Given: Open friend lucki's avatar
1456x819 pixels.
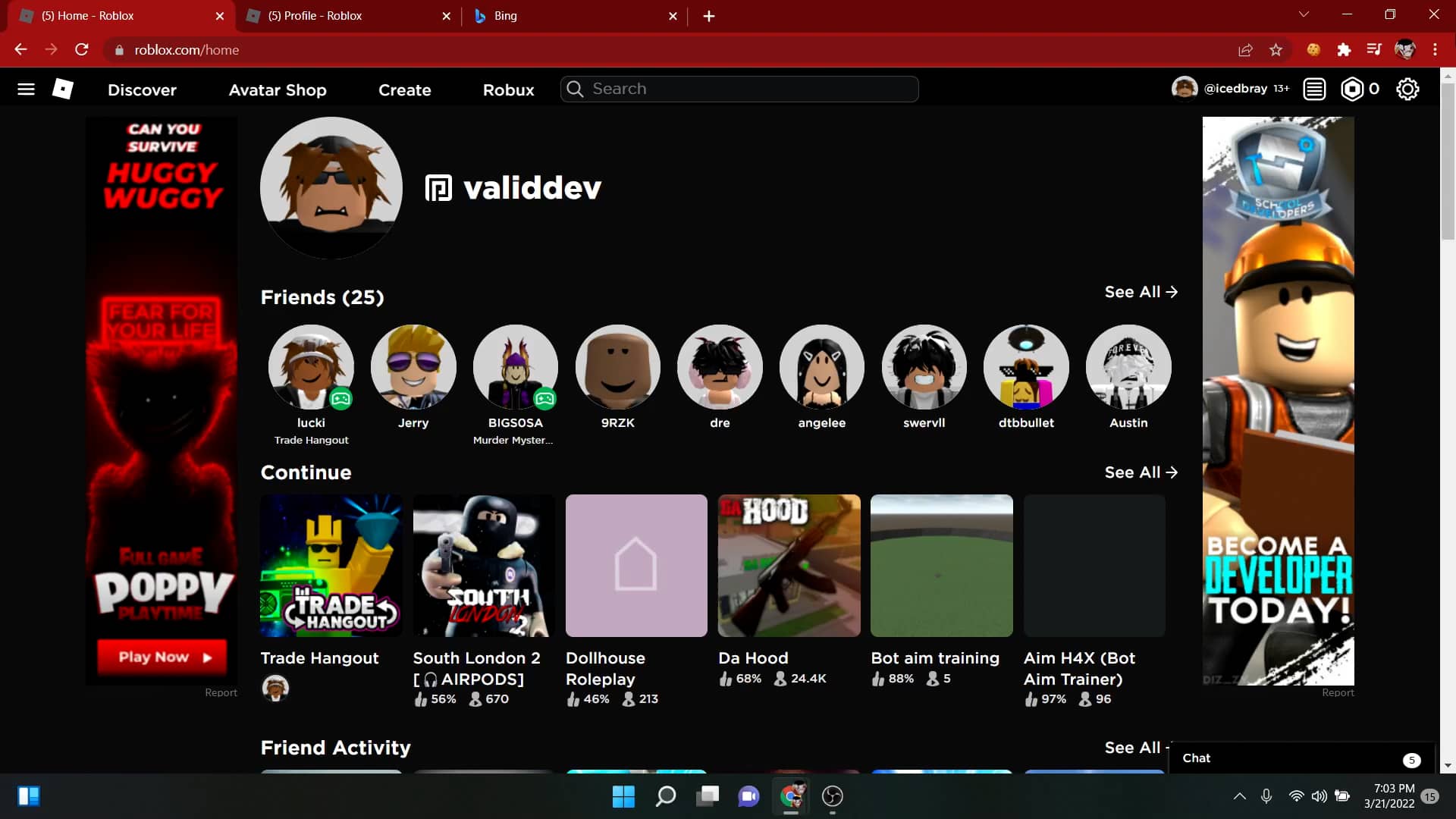Looking at the screenshot, I should 311,368.
